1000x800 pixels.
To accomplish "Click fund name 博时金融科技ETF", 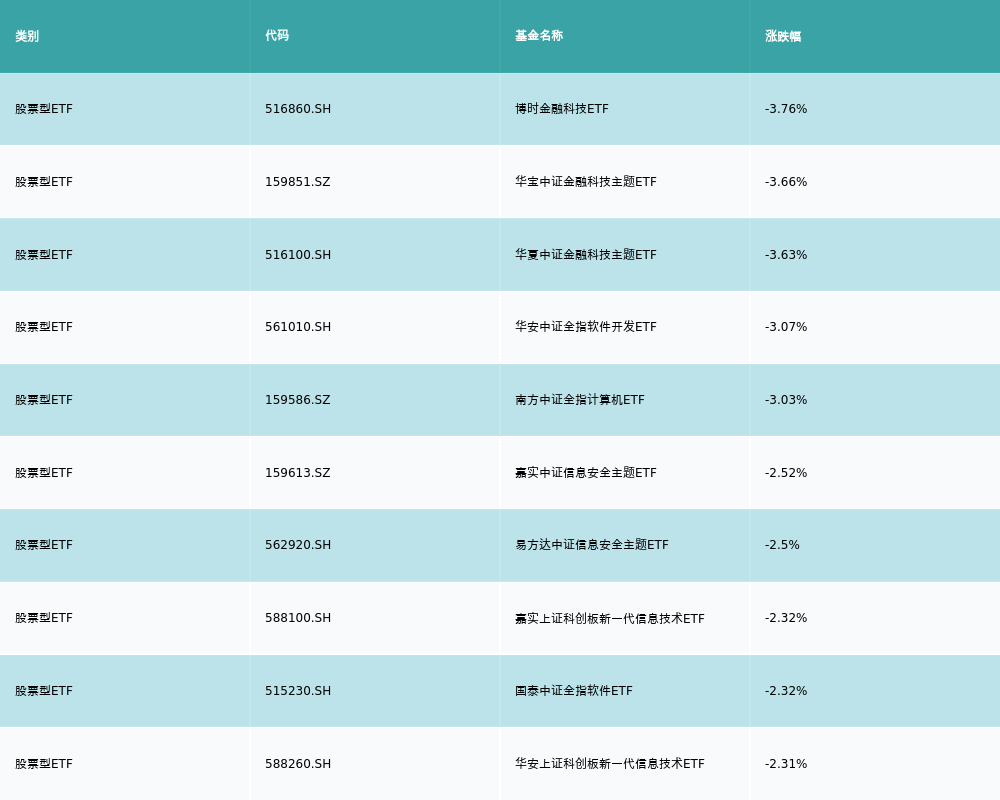I will pos(562,109).
